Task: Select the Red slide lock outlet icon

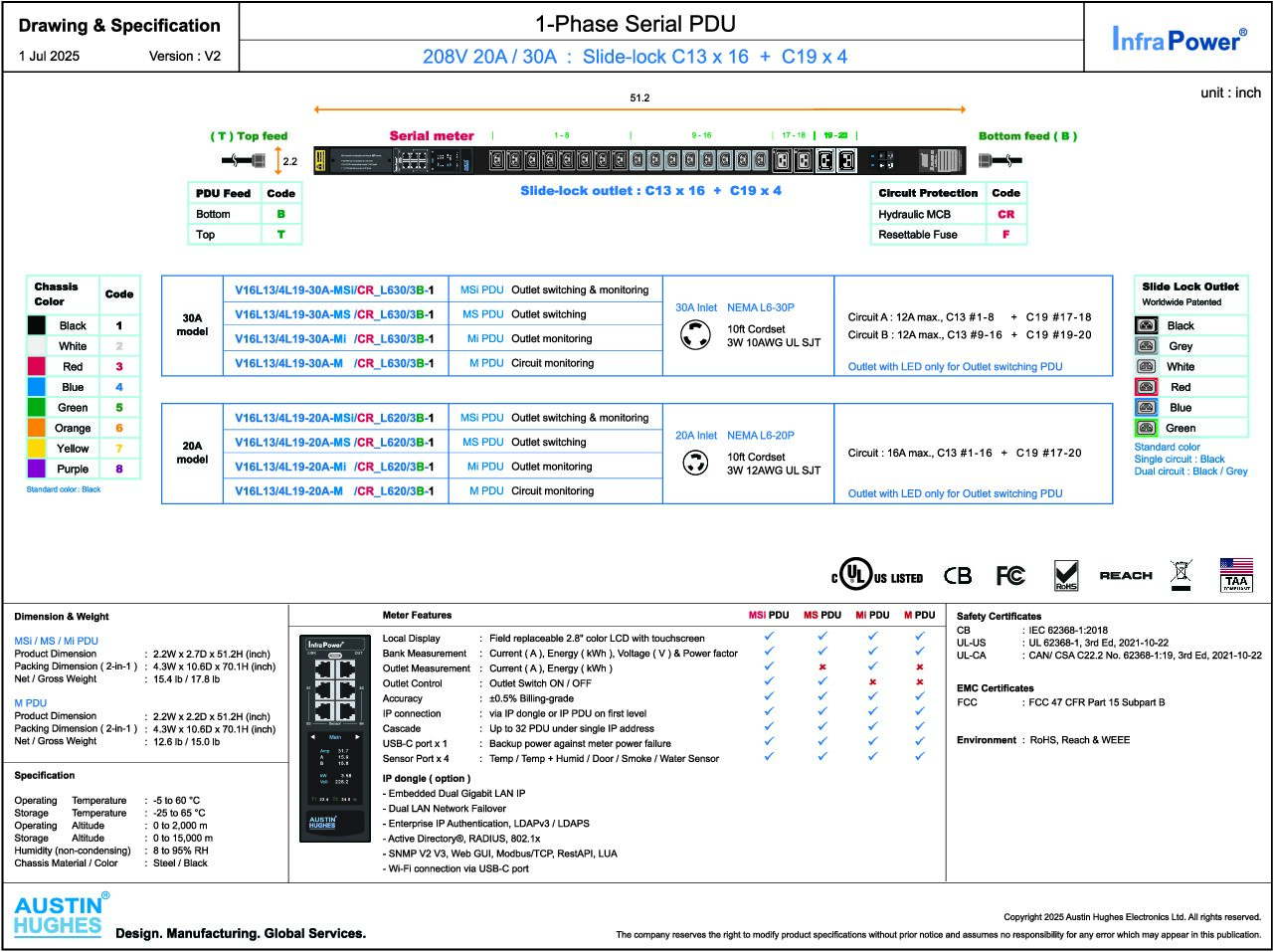Action: pos(1147,387)
